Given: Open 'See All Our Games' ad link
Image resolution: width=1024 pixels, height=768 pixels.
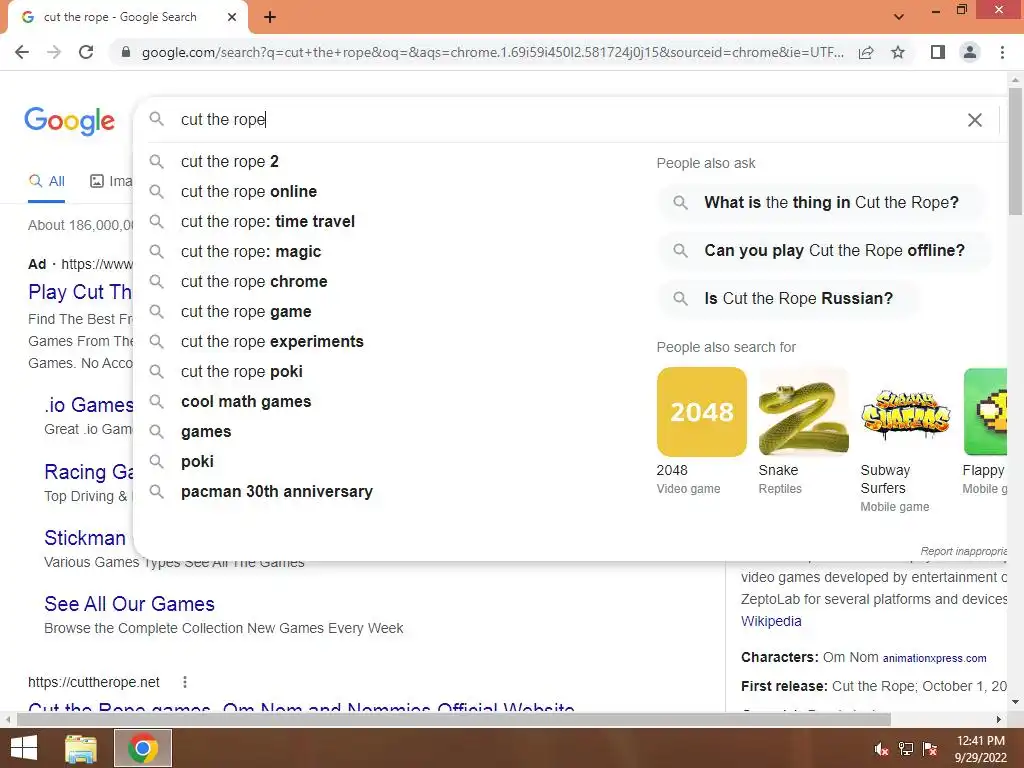Looking at the screenshot, I should pyautogui.click(x=129, y=604).
